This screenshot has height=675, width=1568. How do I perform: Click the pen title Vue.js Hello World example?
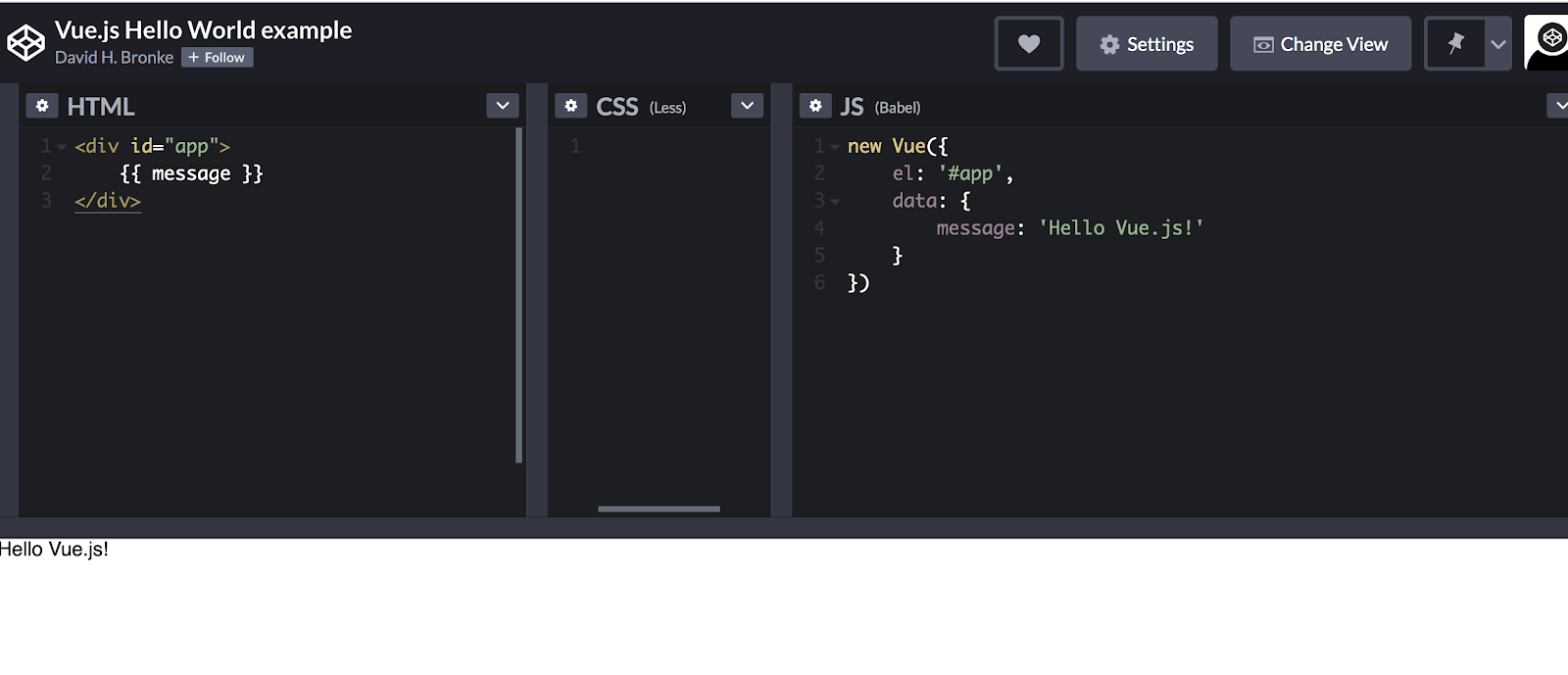pyautogui.click(x=203, y=30)
